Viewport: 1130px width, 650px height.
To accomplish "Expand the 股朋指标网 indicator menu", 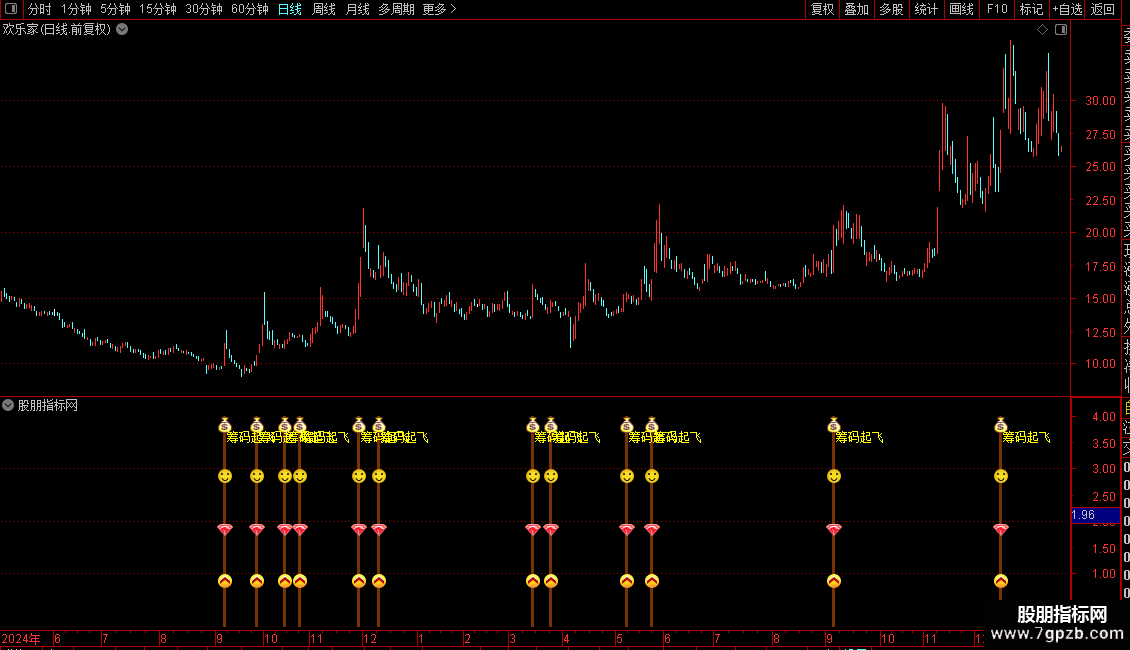I will [8, 405].
